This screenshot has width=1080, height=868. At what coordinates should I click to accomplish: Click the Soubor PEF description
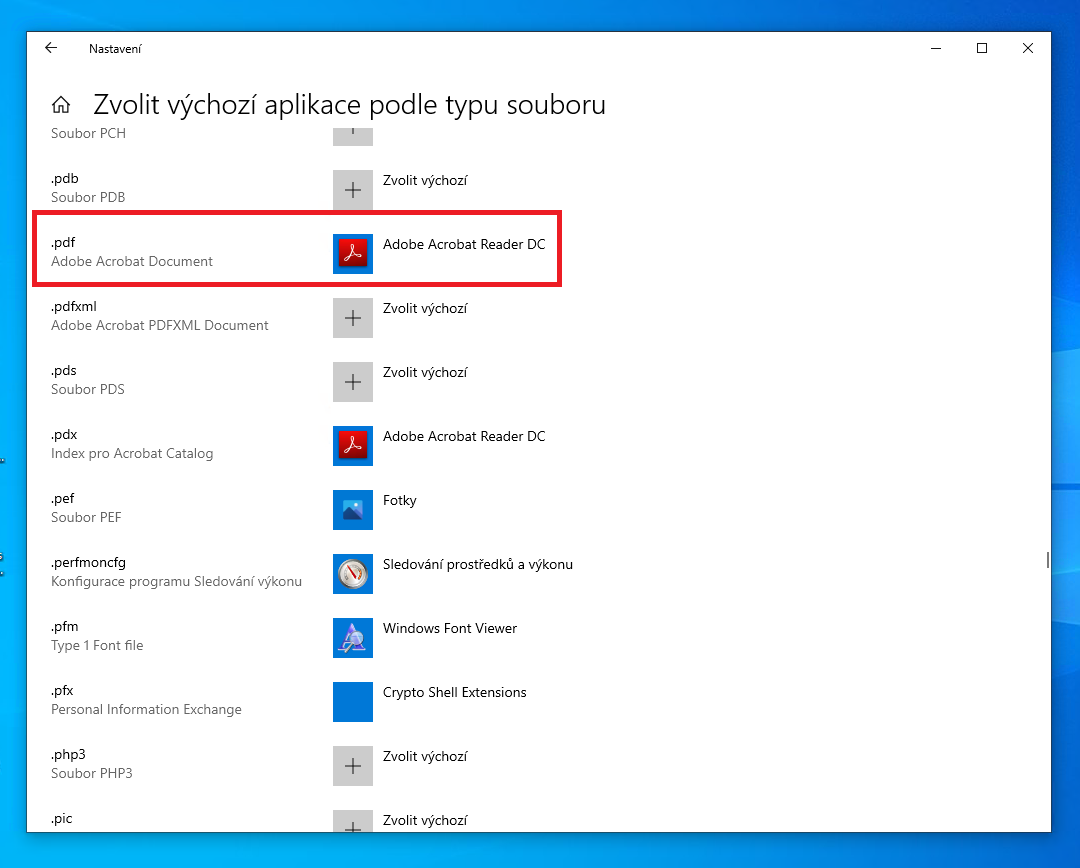86,518
